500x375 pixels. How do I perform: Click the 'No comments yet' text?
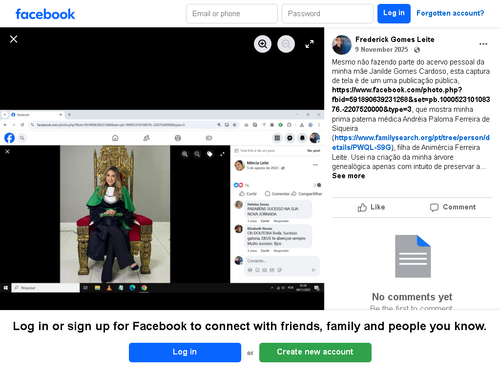pos(412,297)
